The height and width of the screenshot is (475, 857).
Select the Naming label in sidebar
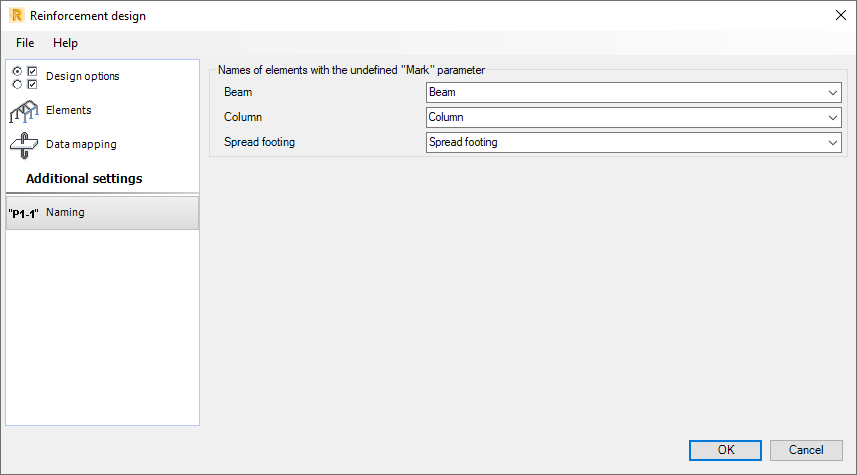(x=65, y=212)
